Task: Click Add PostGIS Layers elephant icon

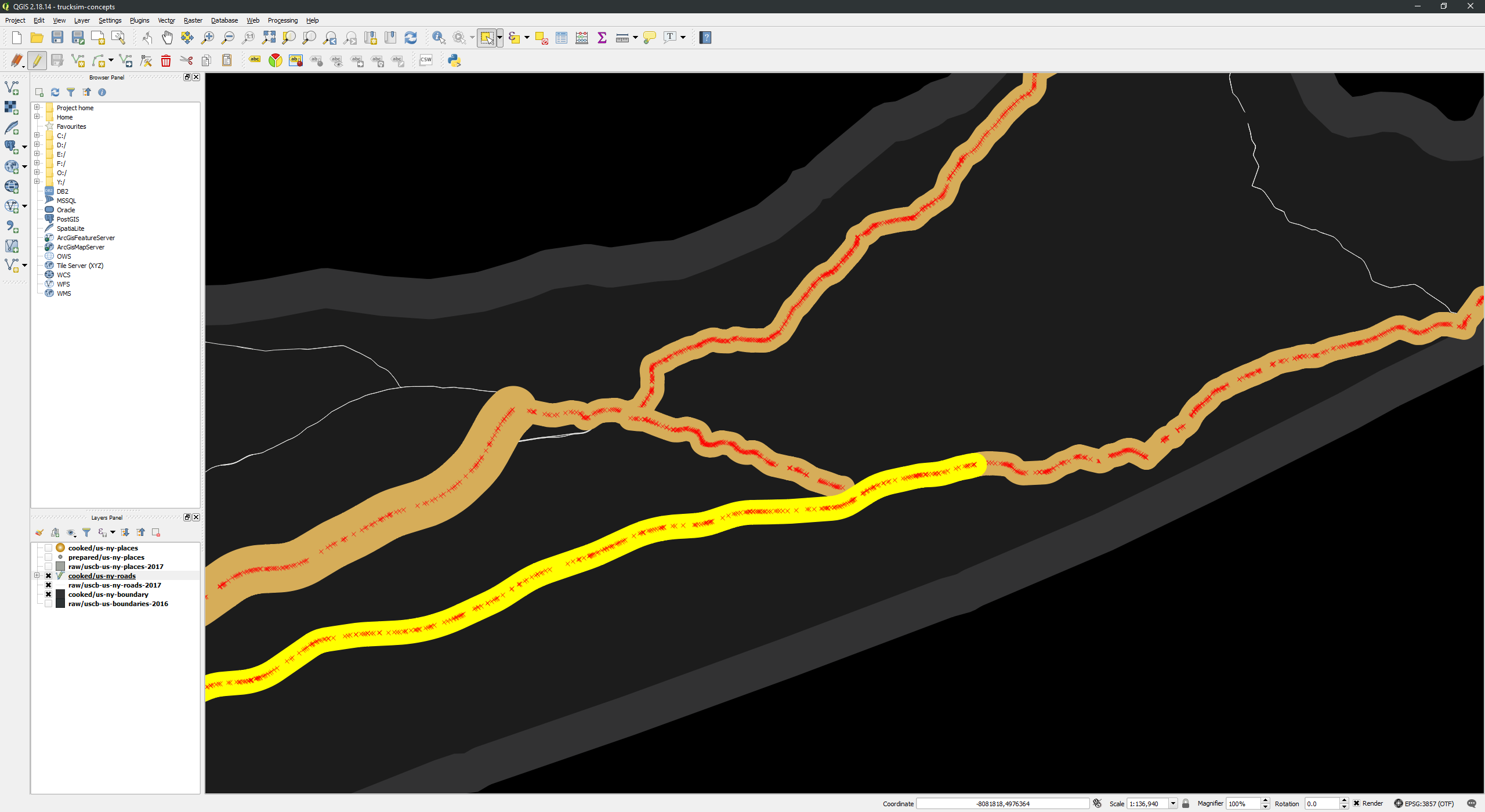Action: click(x=11, y=147)
